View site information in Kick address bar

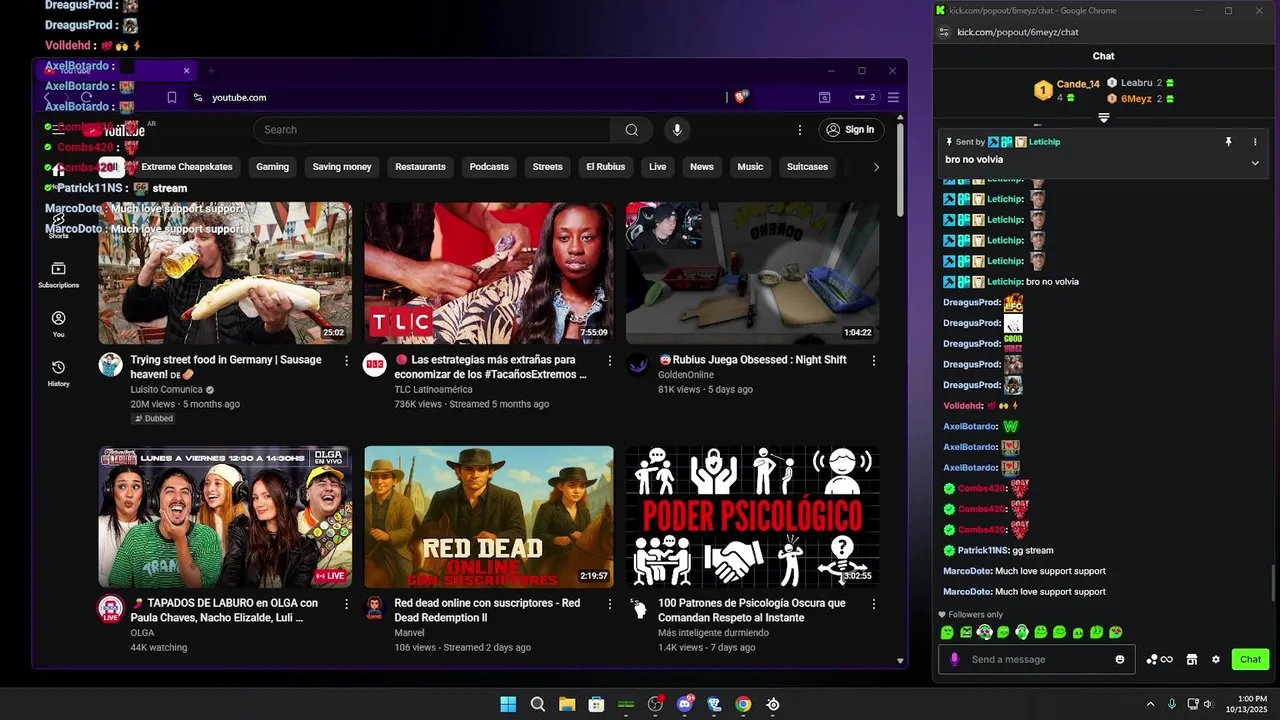coord(943,32)
